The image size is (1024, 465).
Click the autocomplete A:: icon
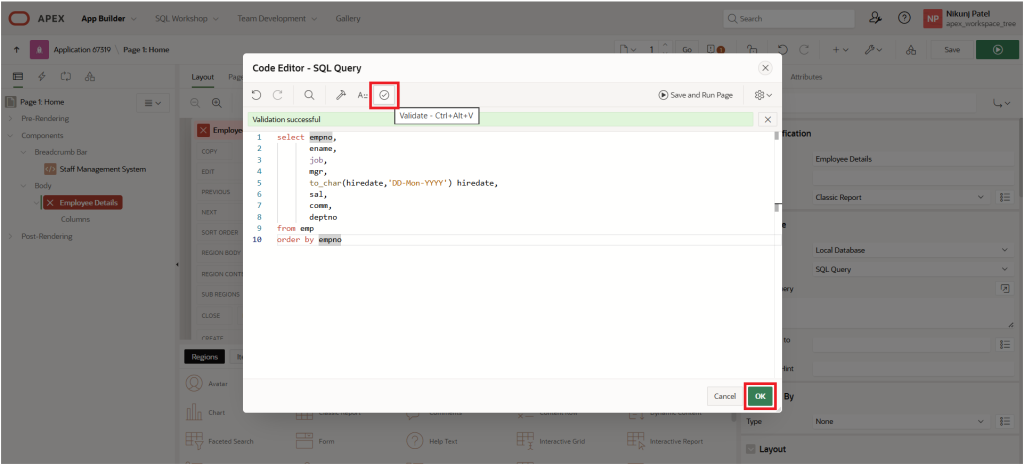tap(362, 95)
